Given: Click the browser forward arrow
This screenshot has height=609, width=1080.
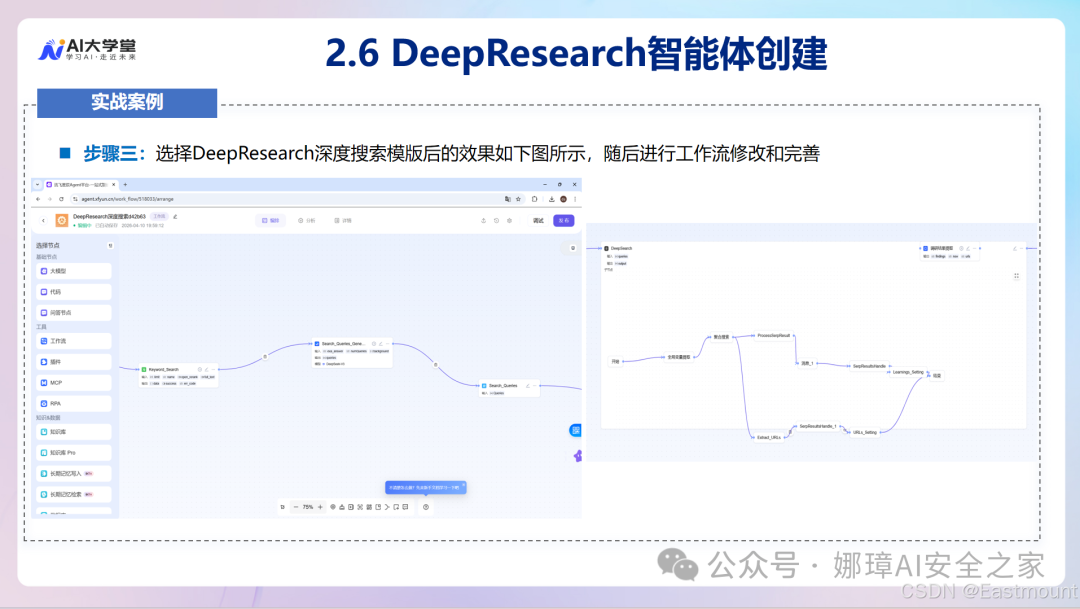Looking at the screenshot, I should coord(50,199).
